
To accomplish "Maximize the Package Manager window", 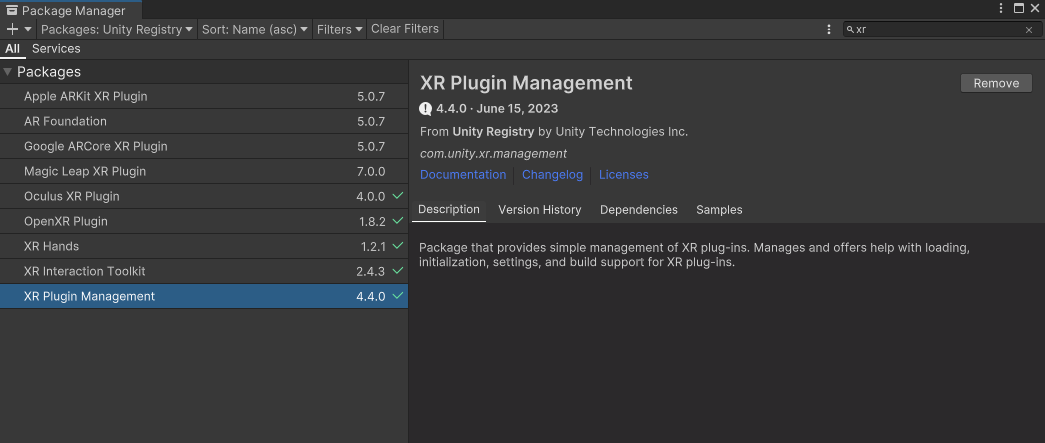I will point(1019,9).
